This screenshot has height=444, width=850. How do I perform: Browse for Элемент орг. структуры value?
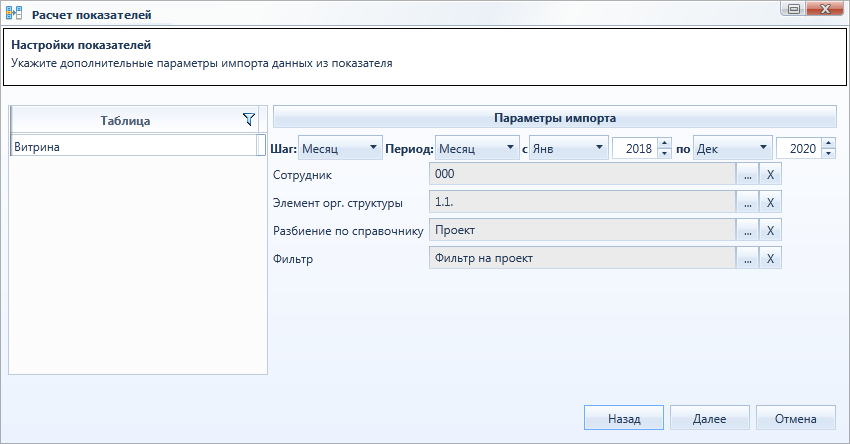point(748,202)
